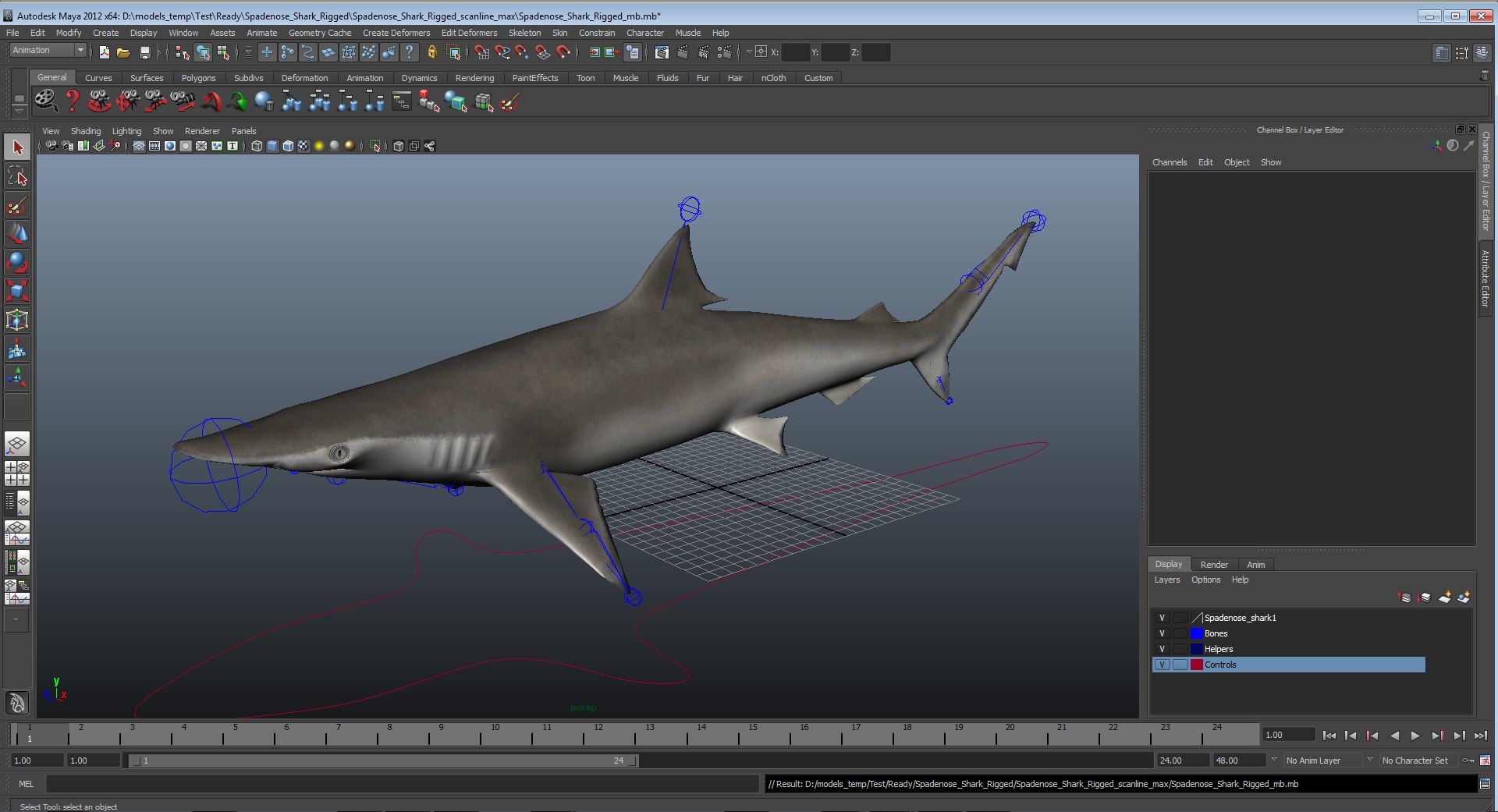Toggle smooth shade all viewport icon

272,146
